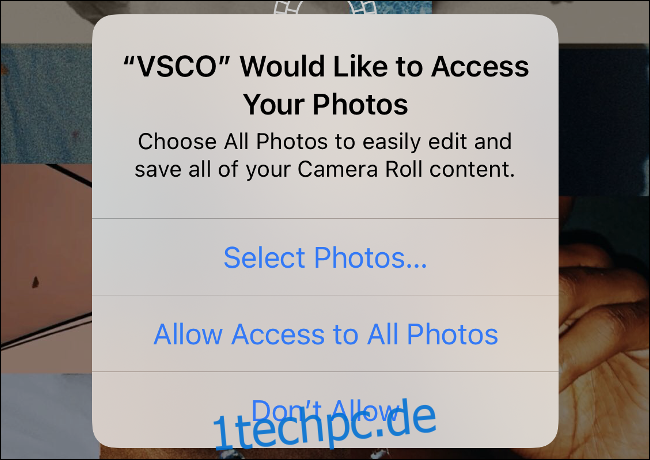
Task: Open the peach-colored thumbnail on left
Action: (x=46, y=268)
